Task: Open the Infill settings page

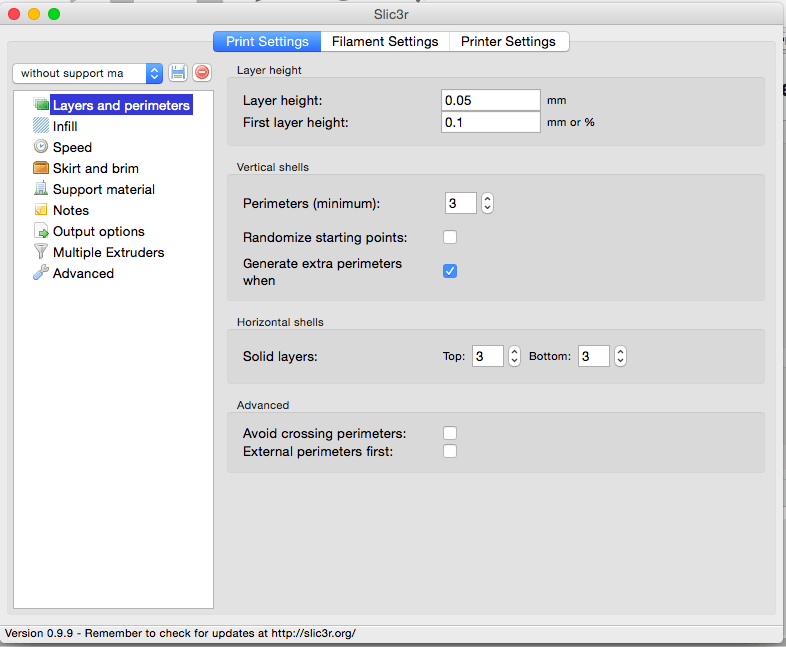Action: click(65, 126)
